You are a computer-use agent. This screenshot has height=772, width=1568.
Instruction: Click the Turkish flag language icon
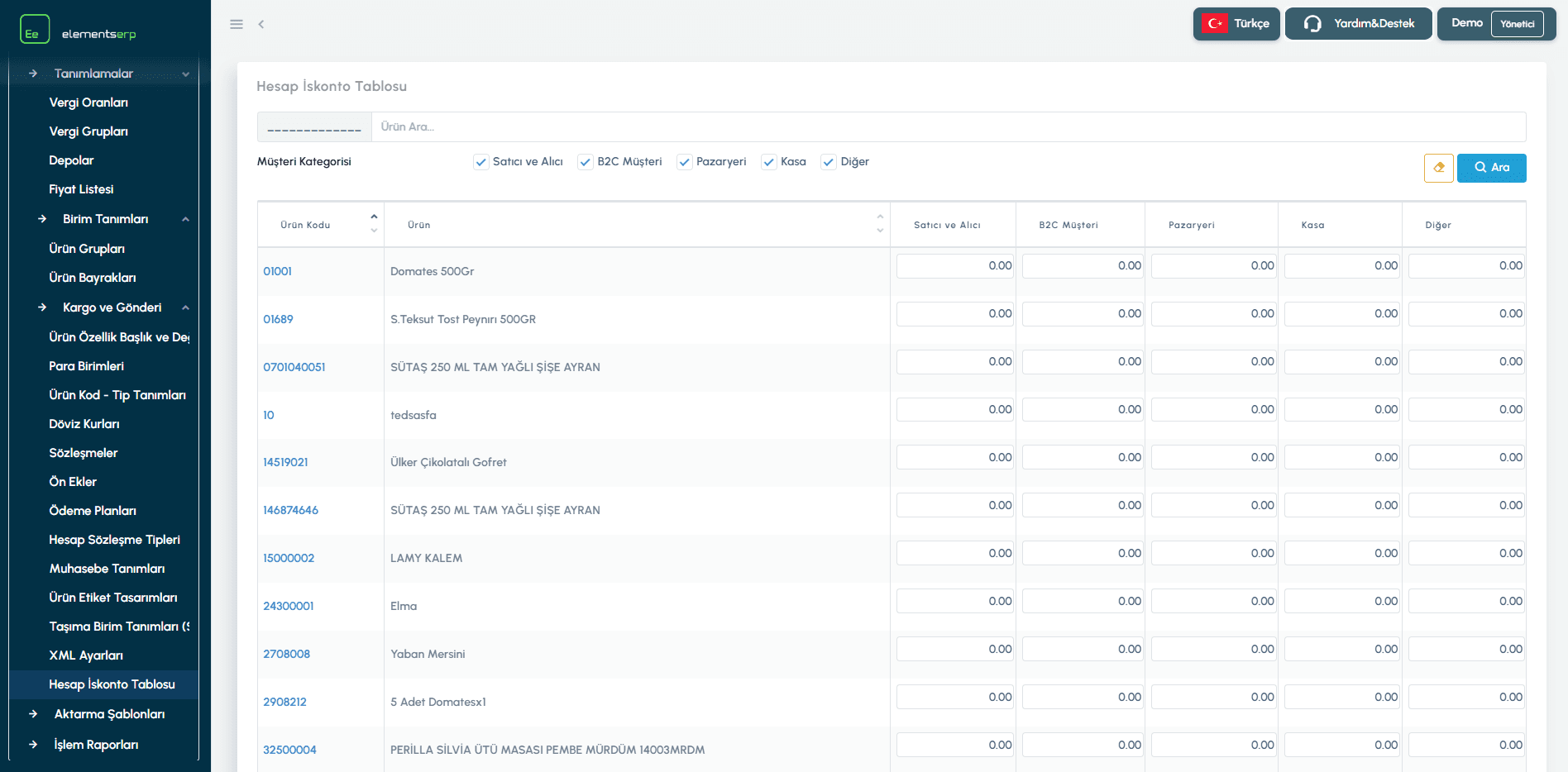[x=1215, y=23]
